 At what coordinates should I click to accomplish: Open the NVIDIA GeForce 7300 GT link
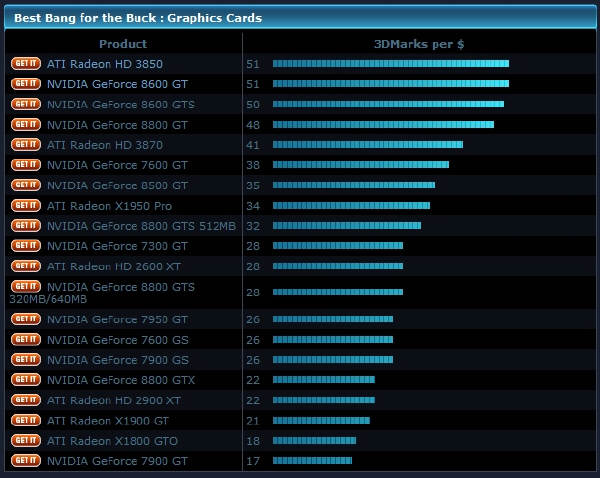coord(117,246)
